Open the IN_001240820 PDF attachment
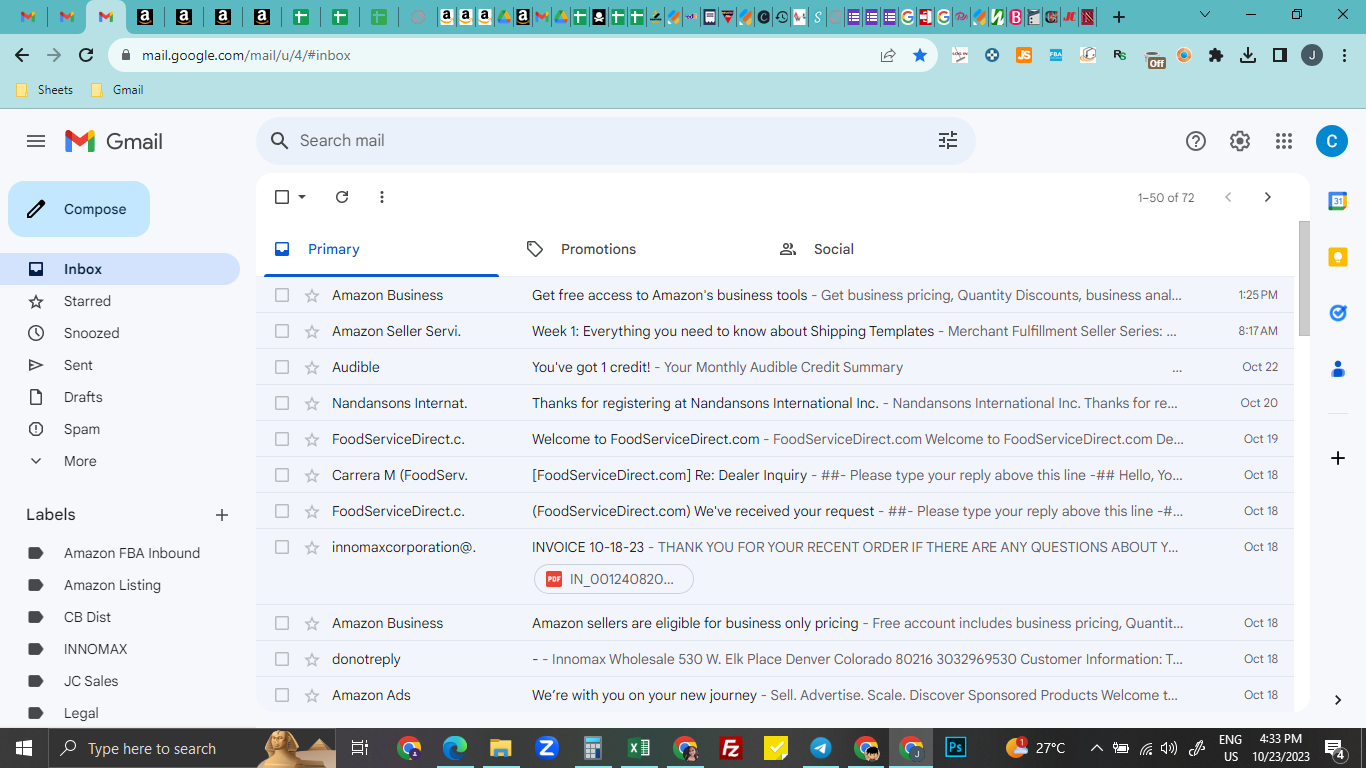 pos(614,579)
